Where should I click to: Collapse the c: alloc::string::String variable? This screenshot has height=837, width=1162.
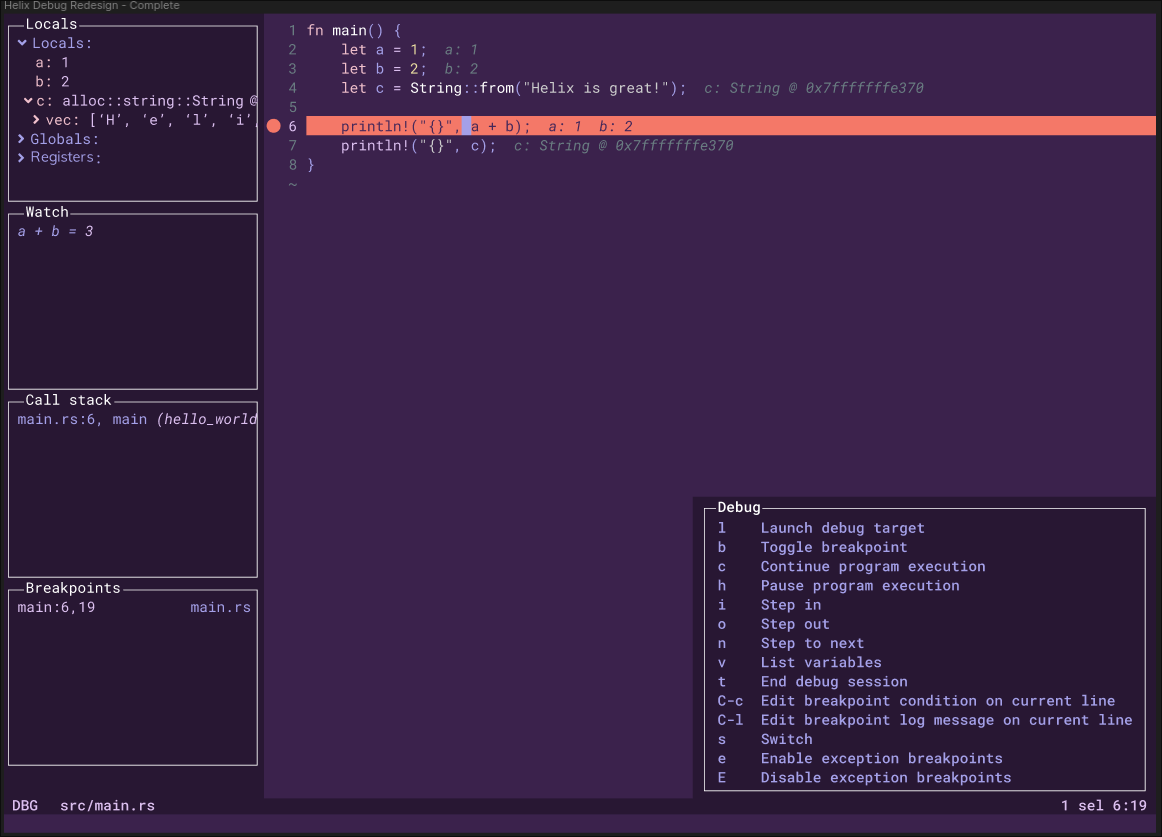click(x=27, y=100)
